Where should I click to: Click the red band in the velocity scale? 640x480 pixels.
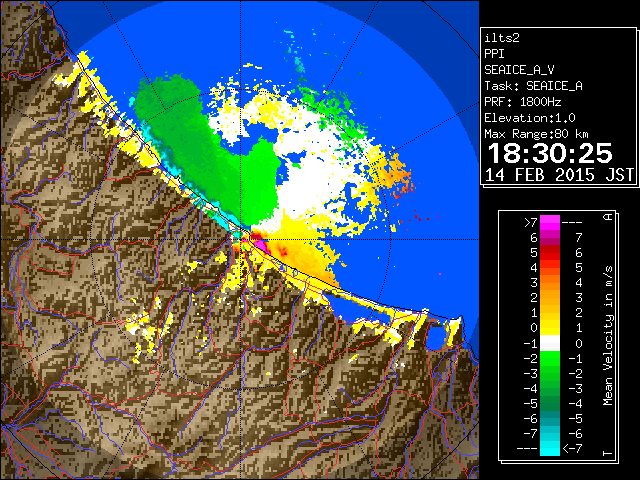pyautogui.click(x=550, y=253)
